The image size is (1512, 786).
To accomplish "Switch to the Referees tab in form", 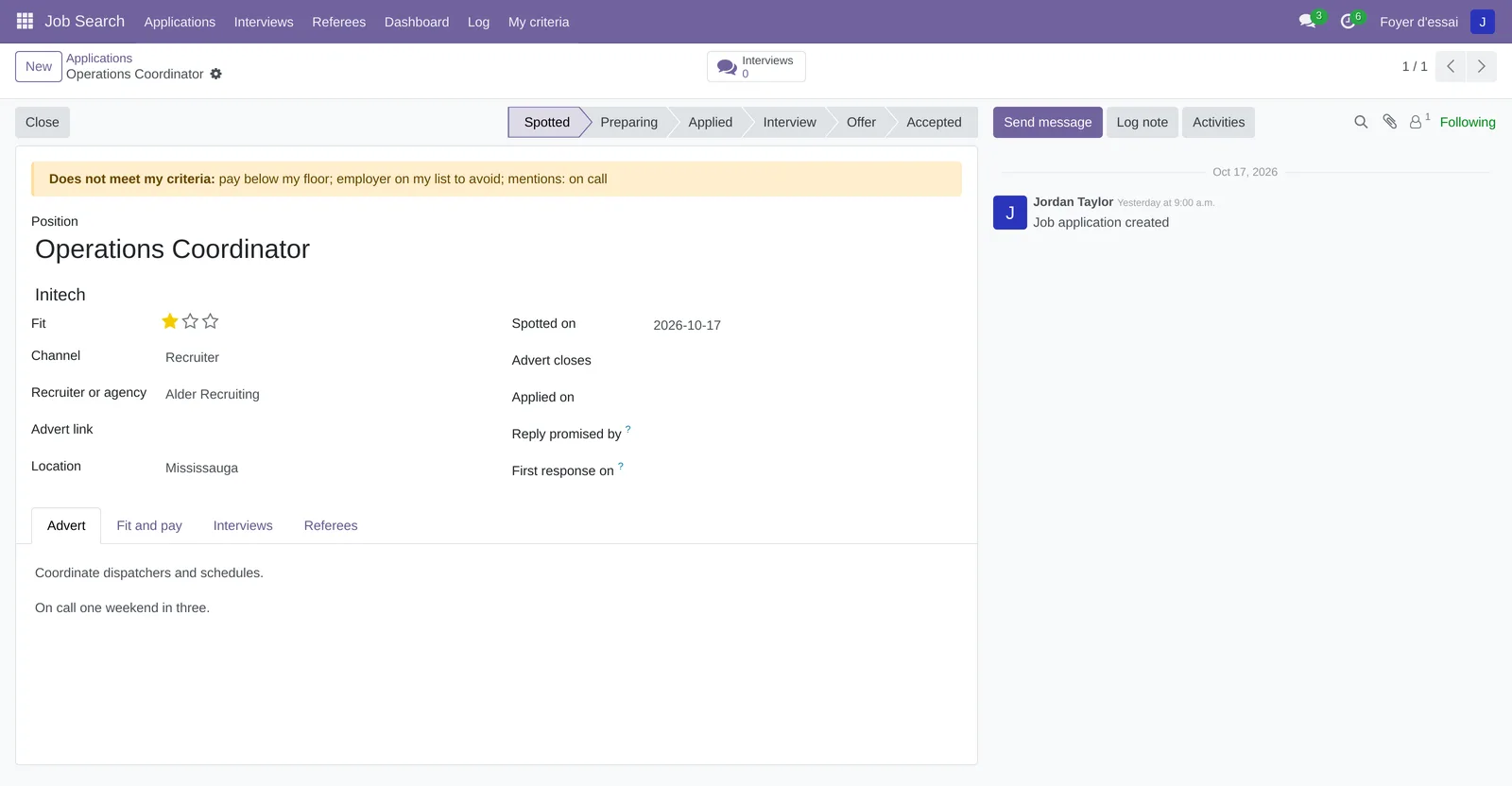I will click(x=331, y=525).
